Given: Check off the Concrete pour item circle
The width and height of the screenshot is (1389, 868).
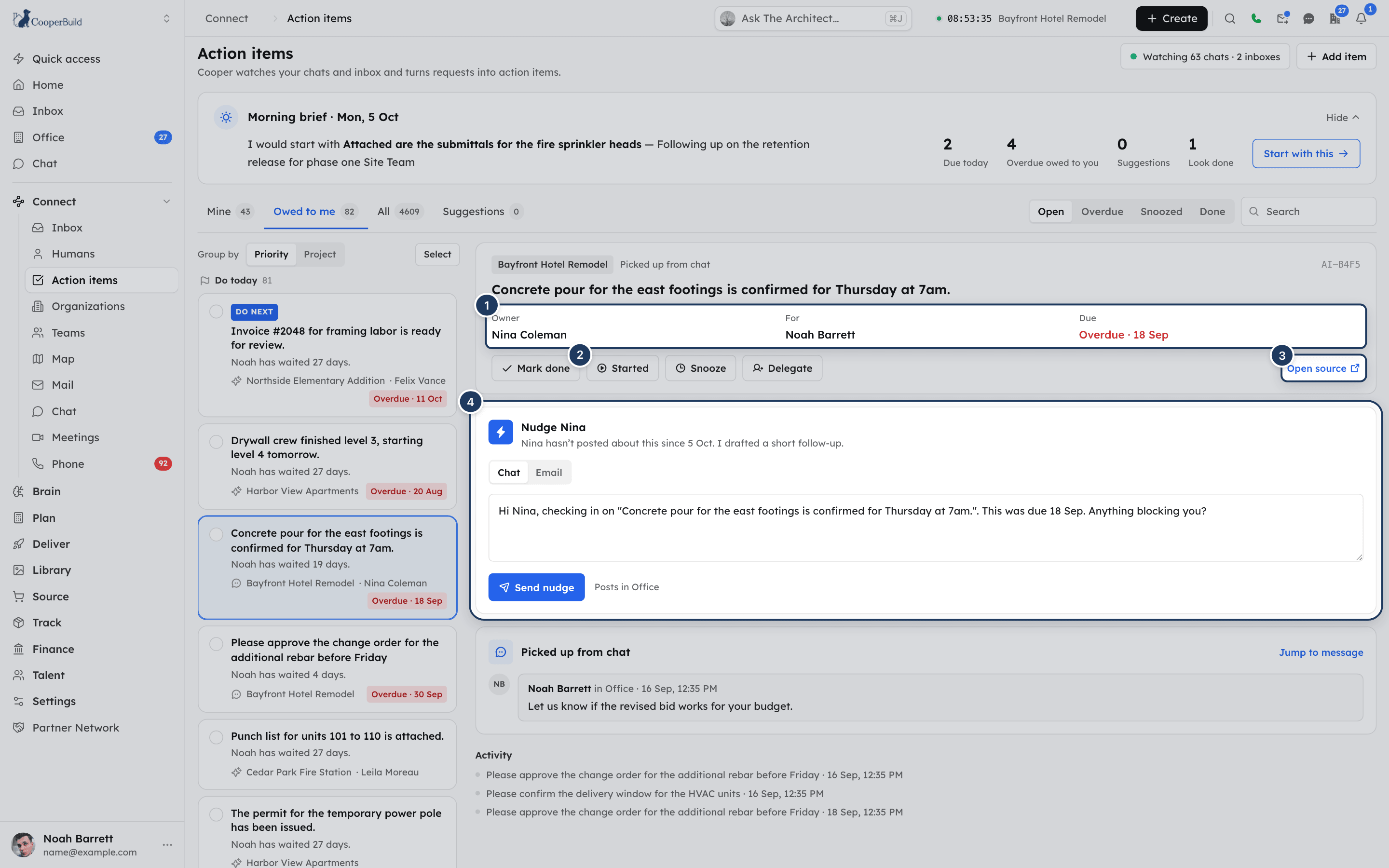Looking at the screenshot, I should [217, 534].
